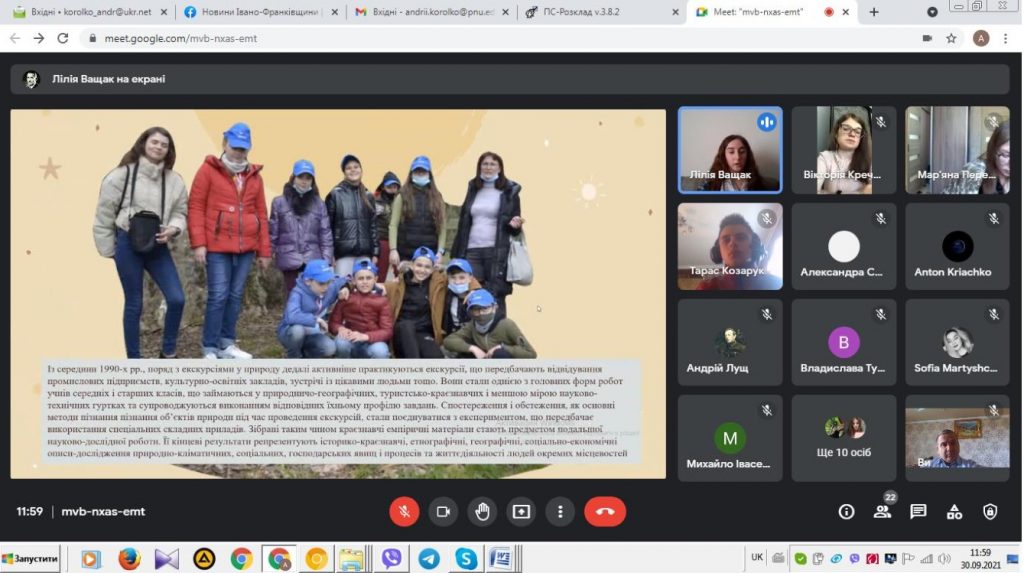Click the camera indicator in address bar
Viewport: 1024px width, 573px height.
coord(926,38)
